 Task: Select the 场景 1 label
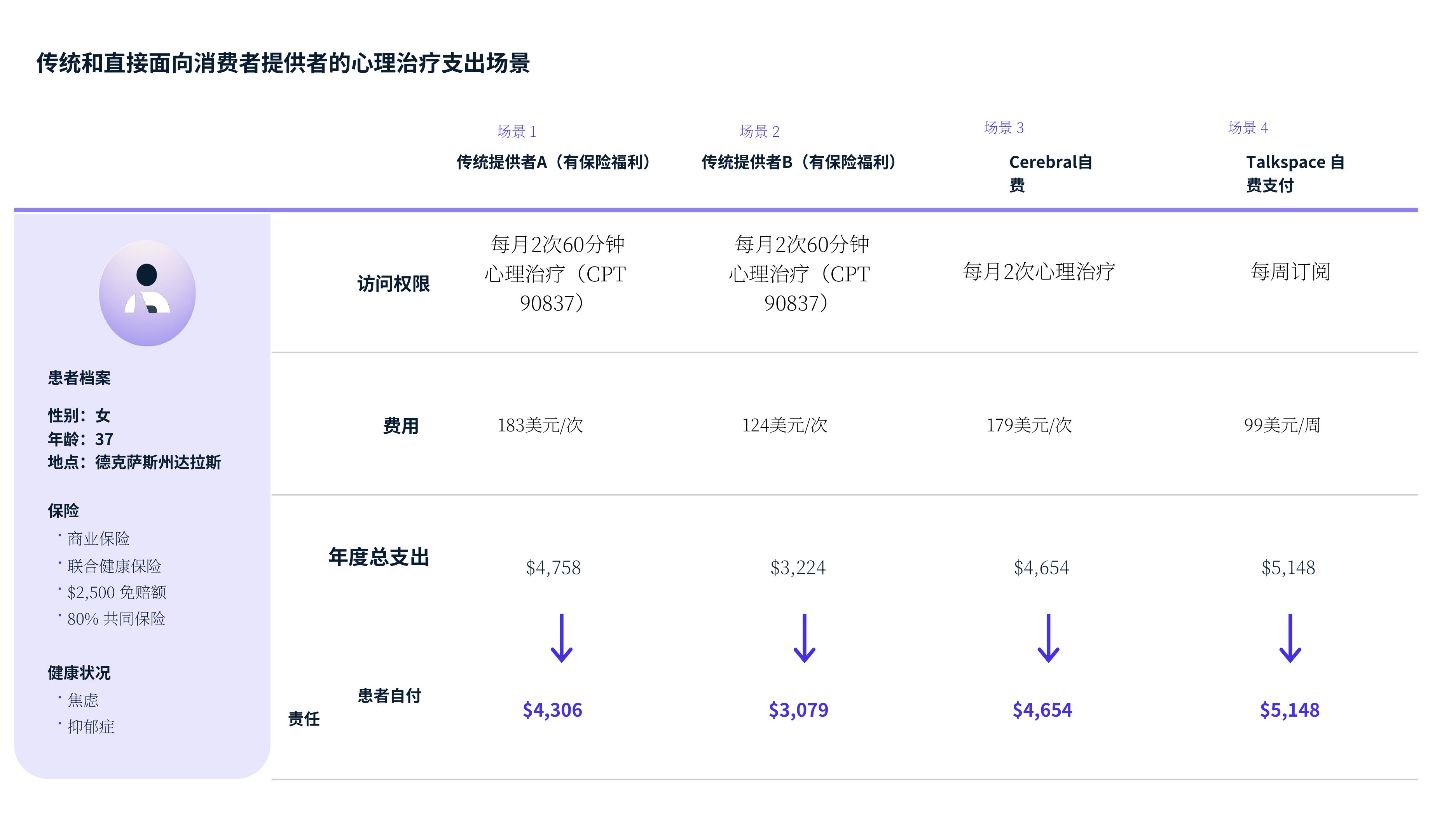tap(517, 132)
